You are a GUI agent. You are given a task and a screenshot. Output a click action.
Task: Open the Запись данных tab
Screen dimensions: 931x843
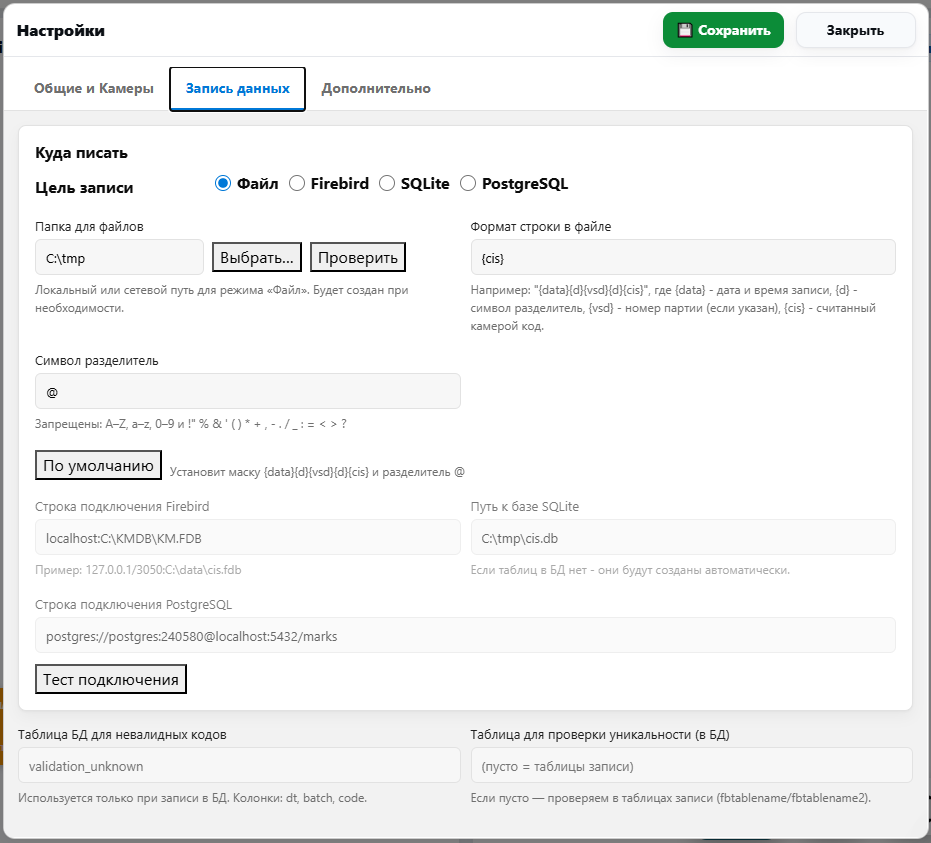click(x=237, y=88)
